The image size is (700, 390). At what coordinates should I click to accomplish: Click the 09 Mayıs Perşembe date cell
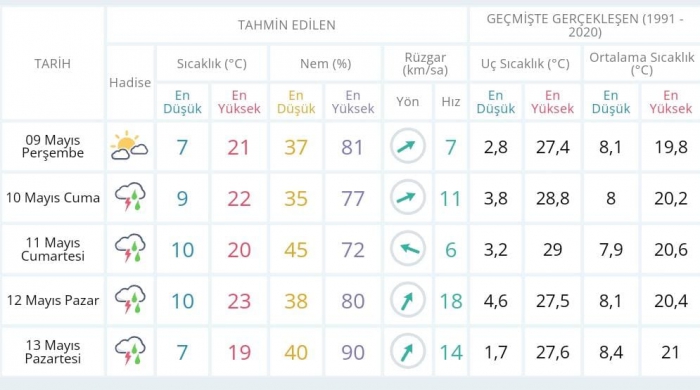[x=53, y=146]
